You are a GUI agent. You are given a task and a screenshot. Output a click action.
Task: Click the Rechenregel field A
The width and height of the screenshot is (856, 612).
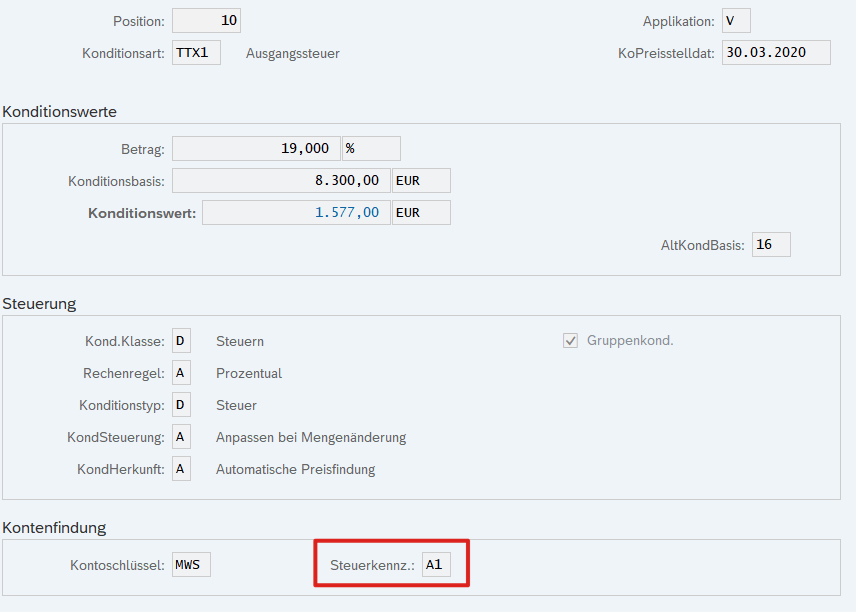click(x=181, y=373)
